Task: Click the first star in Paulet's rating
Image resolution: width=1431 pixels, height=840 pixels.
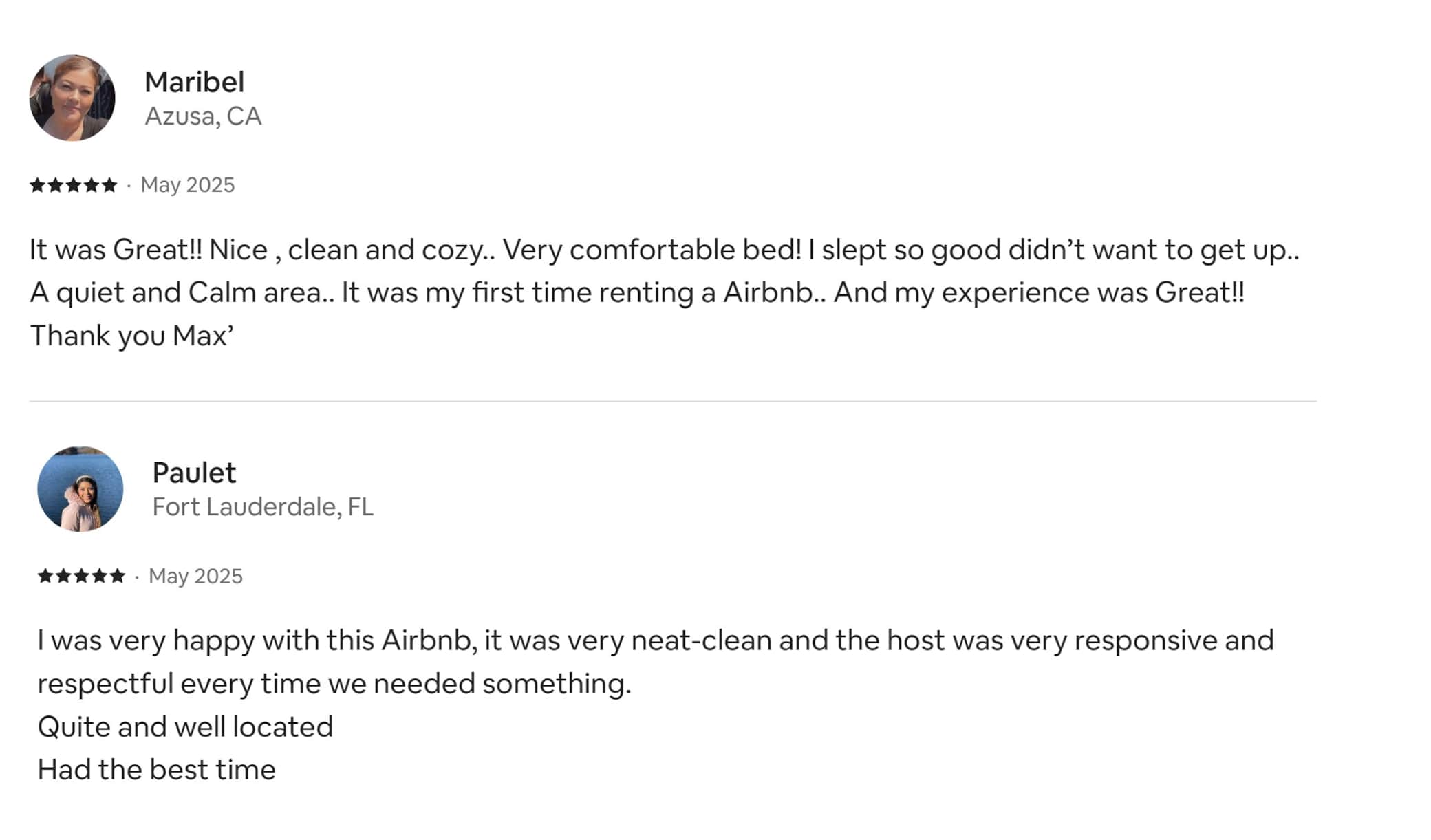Action: pyautogui.click(x=46, y=575)
